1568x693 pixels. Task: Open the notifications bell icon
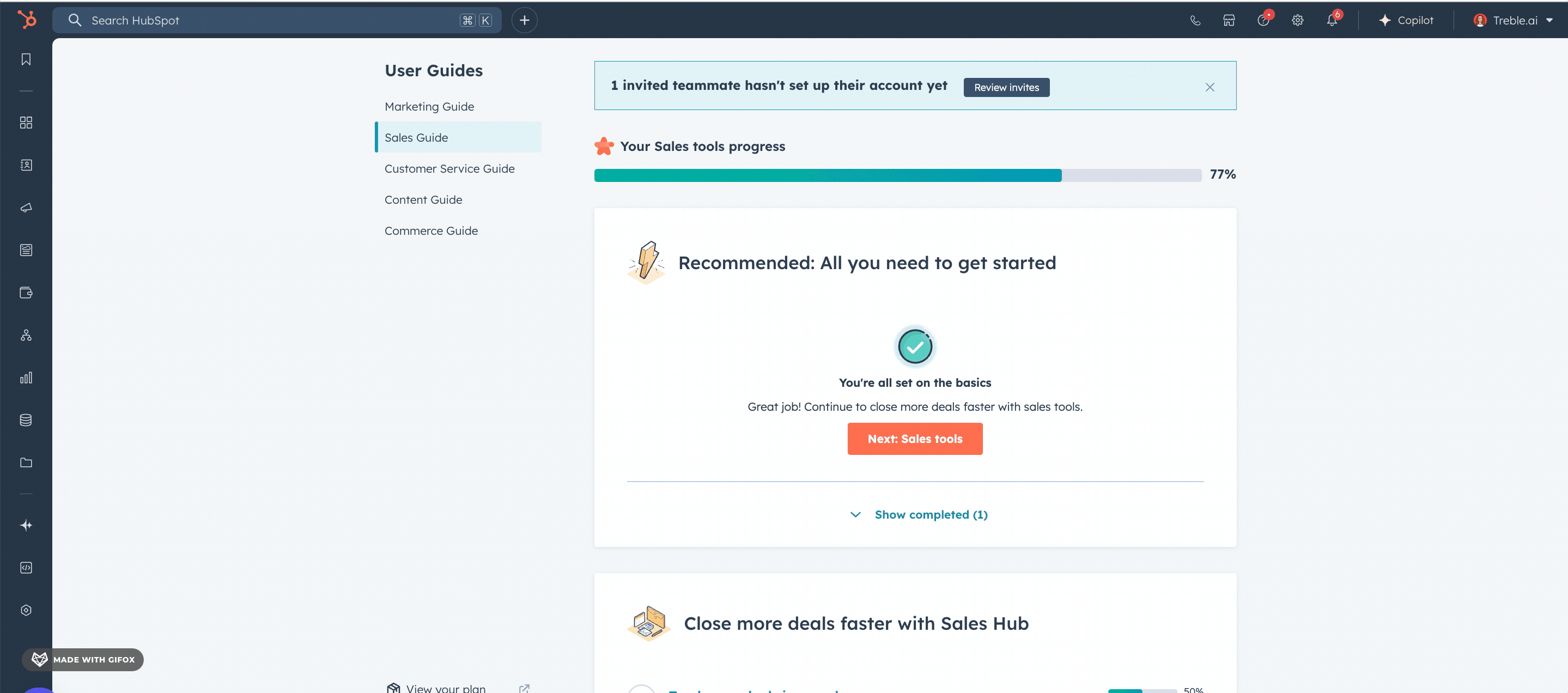click(x=1331, y=20)
